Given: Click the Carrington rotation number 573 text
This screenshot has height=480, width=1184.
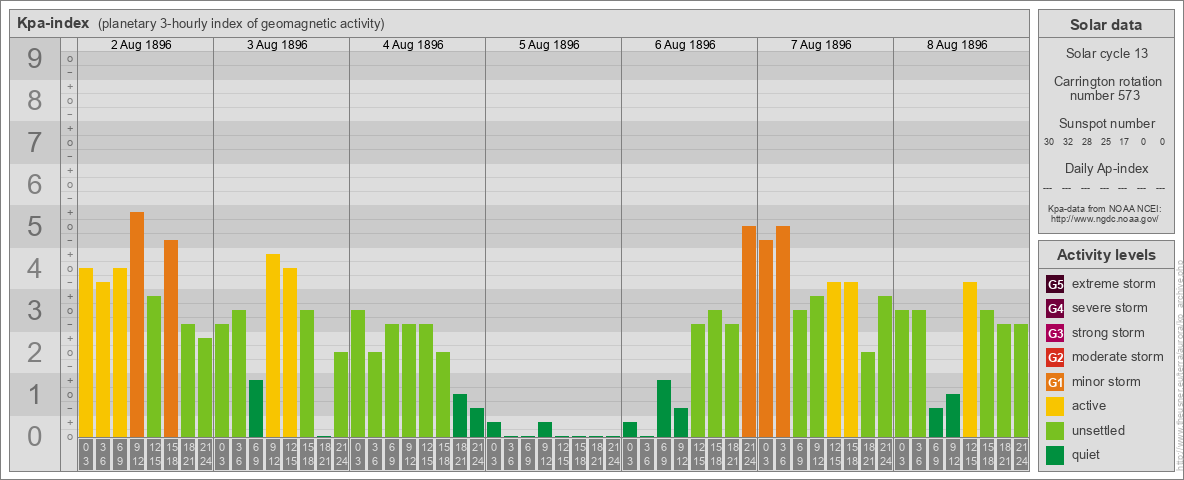Looking at the screenshot, I should (1106, 88).
